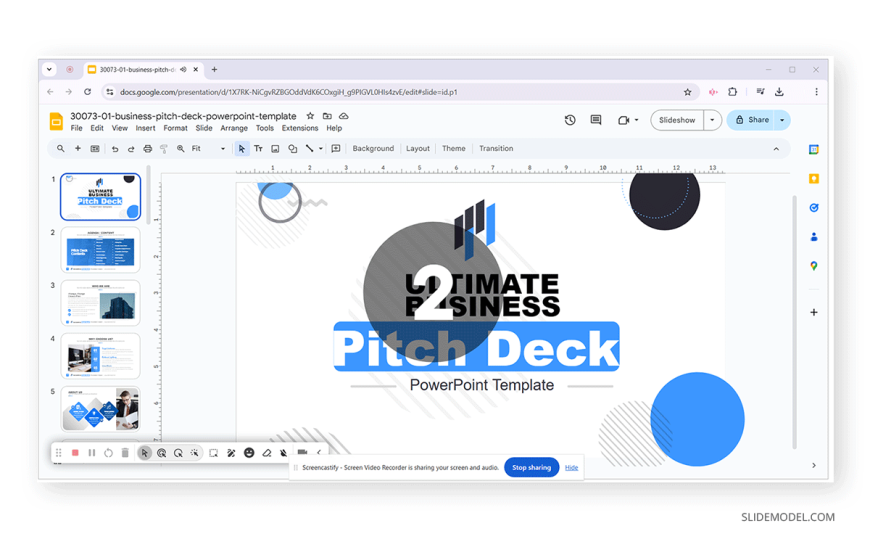
Task: Toggle Screencastify sparkle cursor effect
Action: 194,453
